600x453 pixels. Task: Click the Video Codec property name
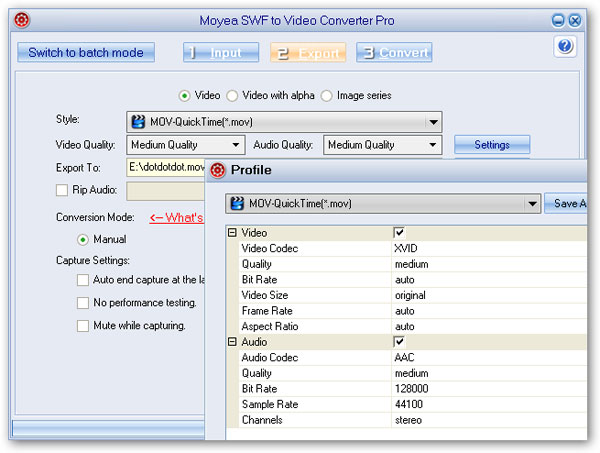click(270, 248)
